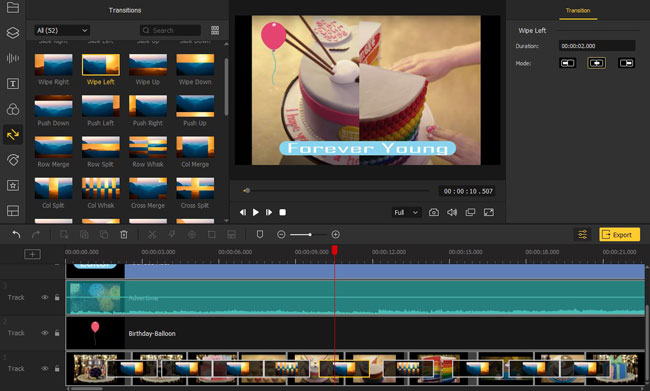Click the Export button
Screen dimensions: 650x391
[x=619, y=235]
